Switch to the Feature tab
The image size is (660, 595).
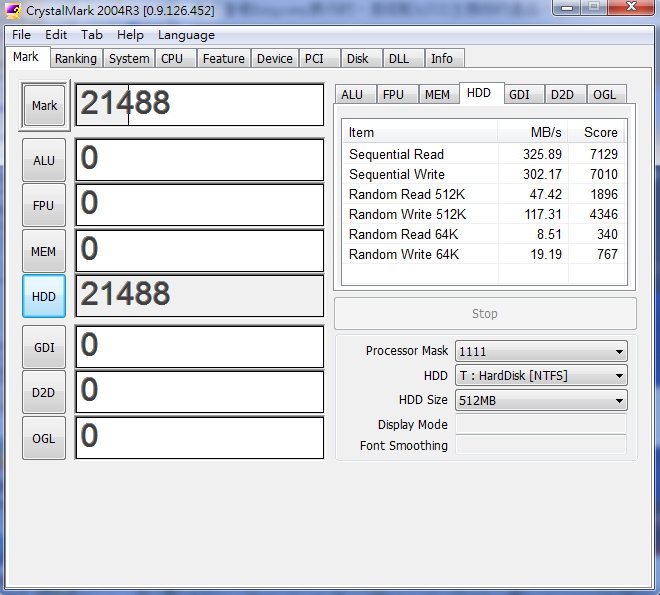pos(224,58)
